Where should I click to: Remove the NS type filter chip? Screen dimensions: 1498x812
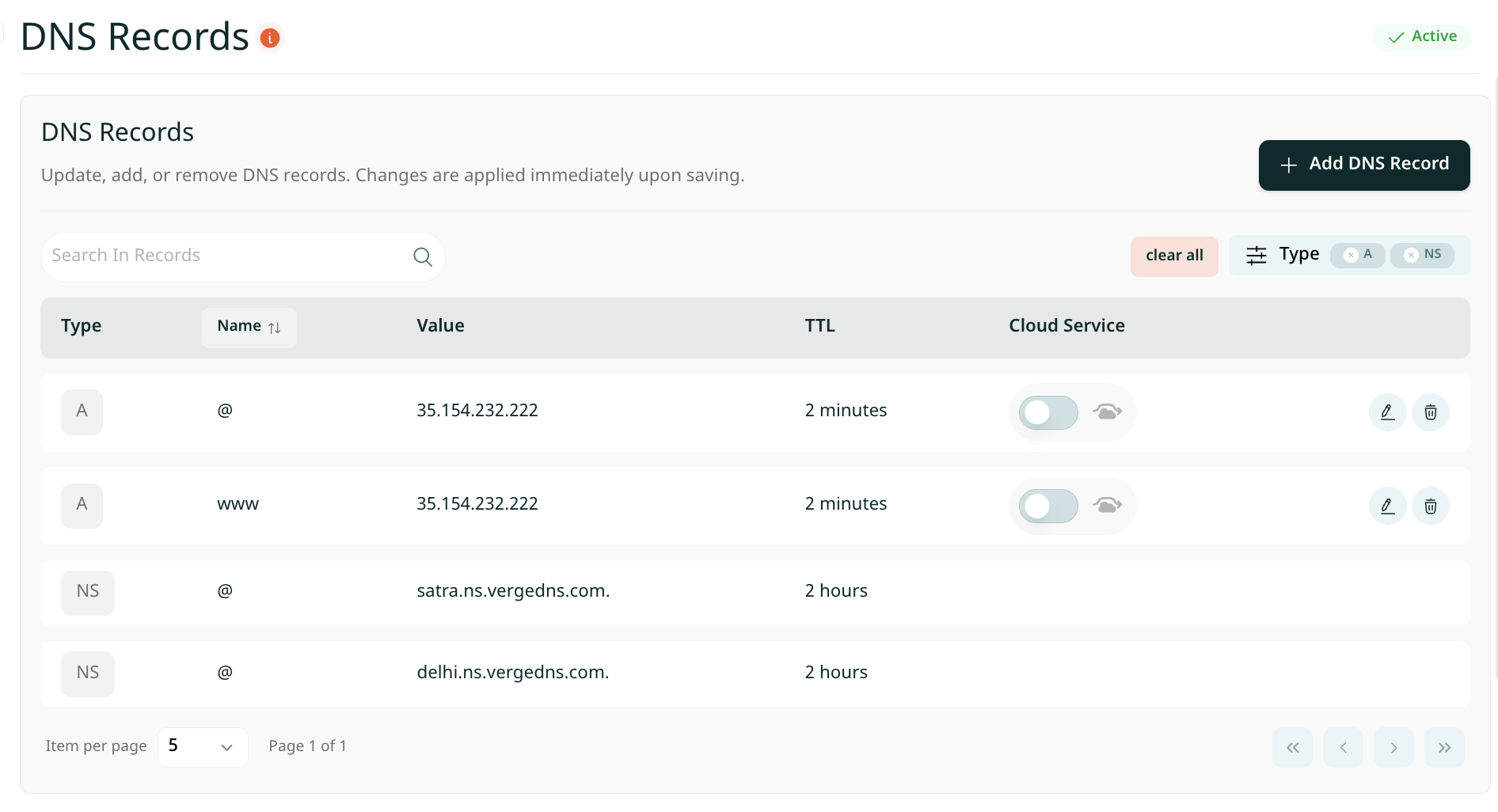point(1411,255)
